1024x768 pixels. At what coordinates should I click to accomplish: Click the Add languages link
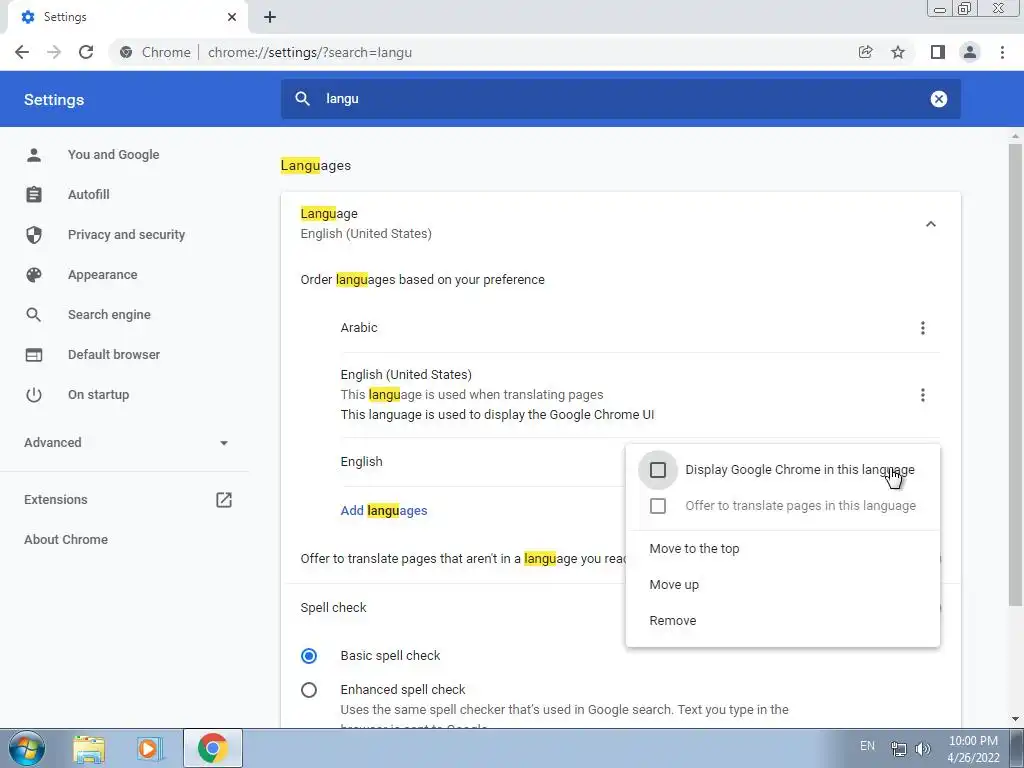[x=384, y=511]
